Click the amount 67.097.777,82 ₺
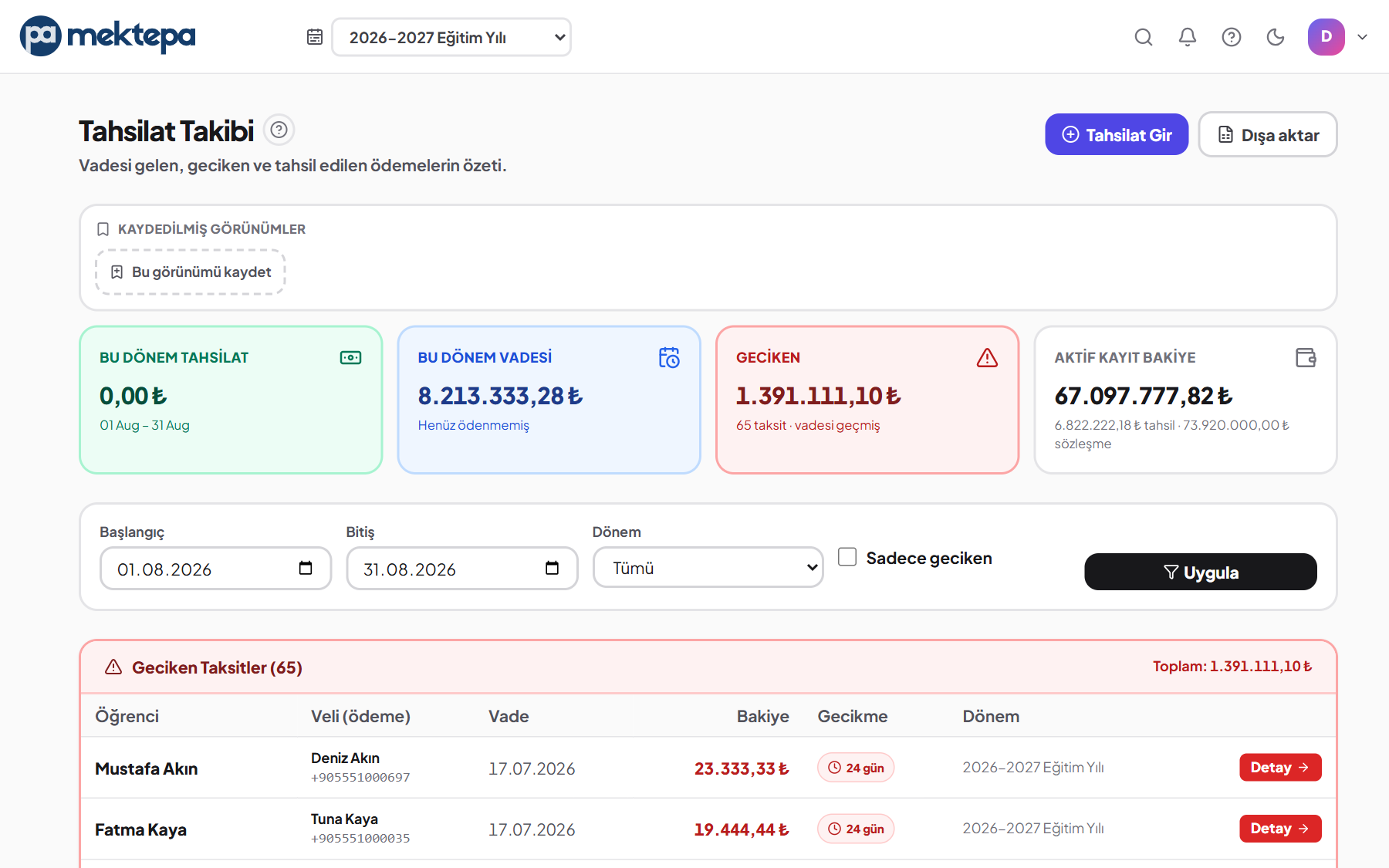 tap(1144, 396)
